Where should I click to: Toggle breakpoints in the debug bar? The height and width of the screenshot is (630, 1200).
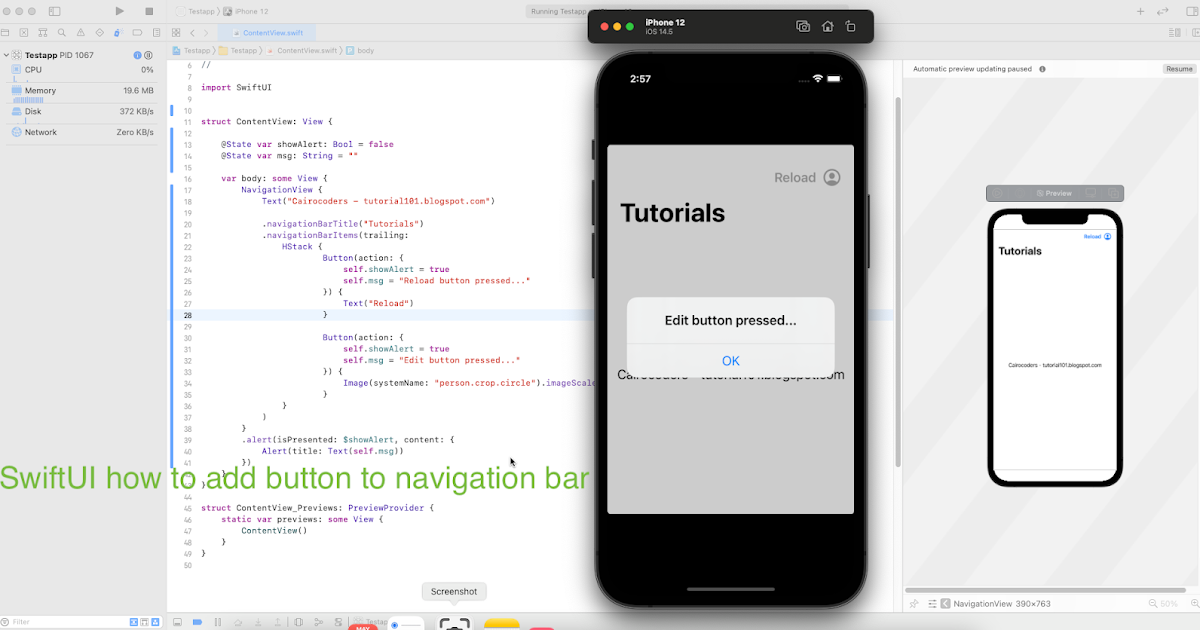point(196,622)
